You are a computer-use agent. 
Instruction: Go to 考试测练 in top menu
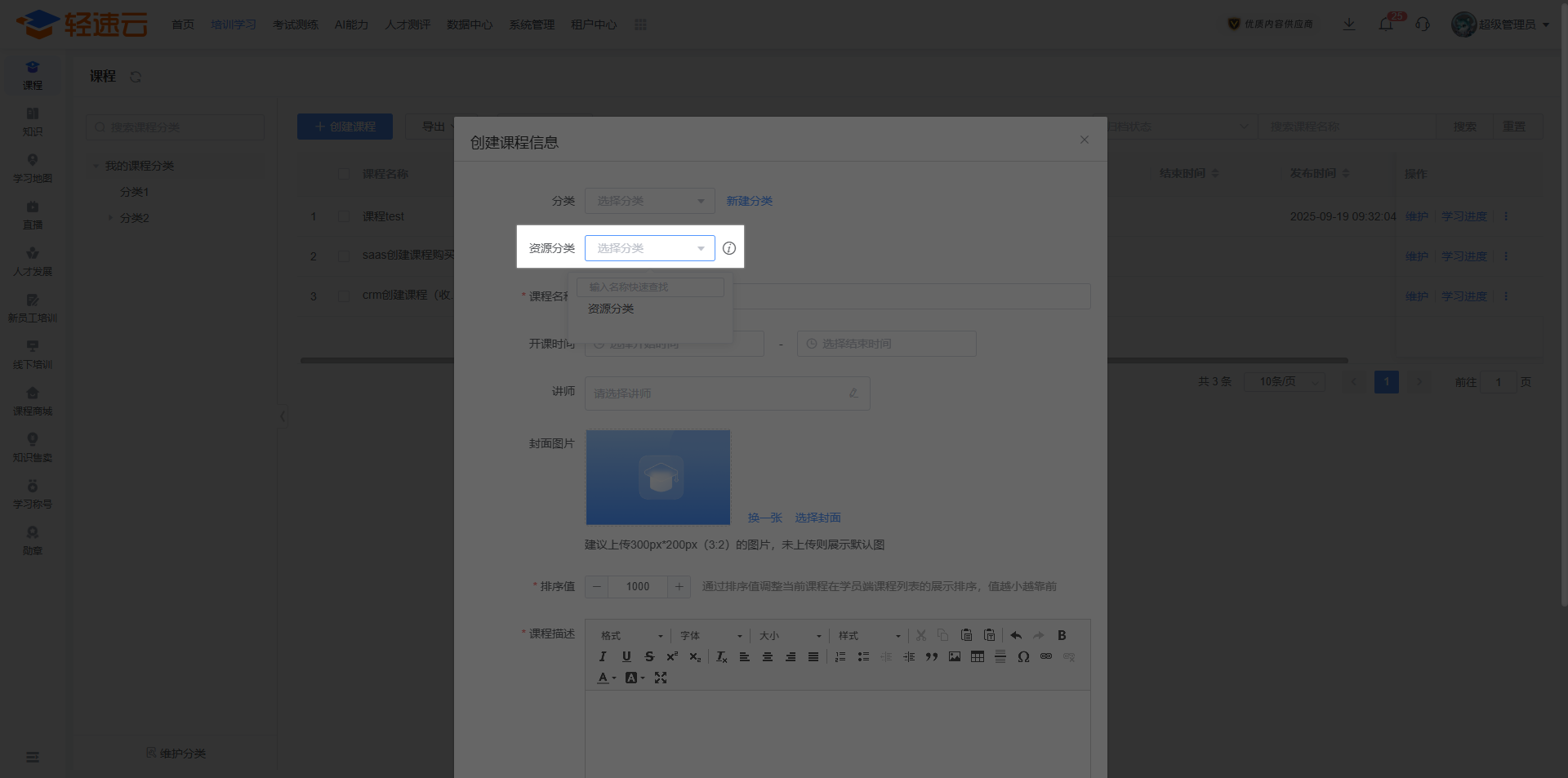click(295, 24)
